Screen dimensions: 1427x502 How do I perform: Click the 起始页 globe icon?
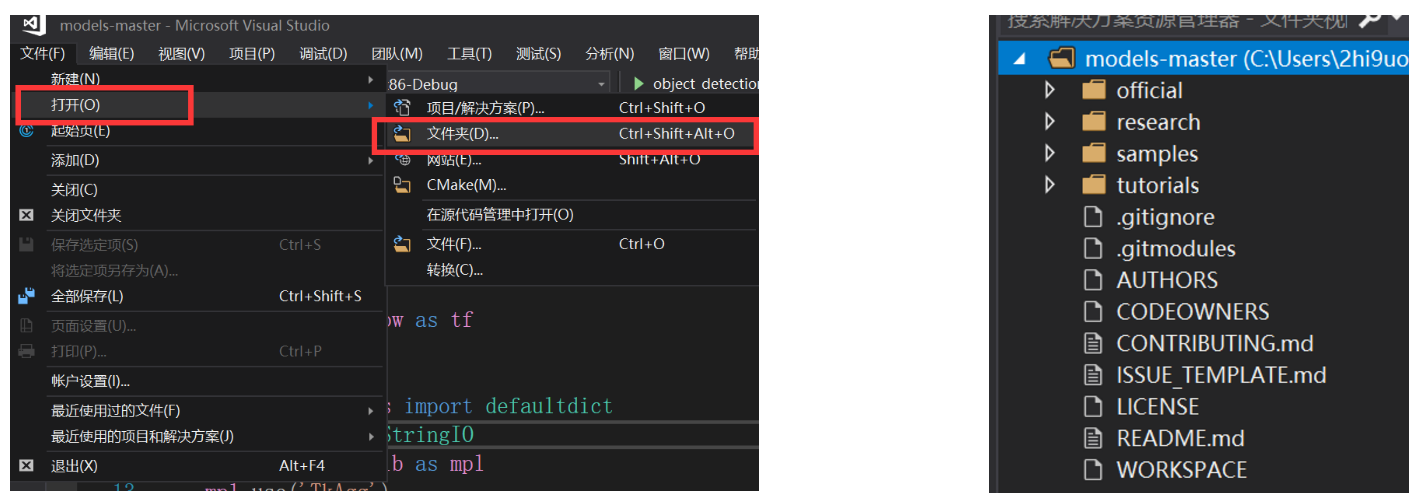click(x=27, y=131)
